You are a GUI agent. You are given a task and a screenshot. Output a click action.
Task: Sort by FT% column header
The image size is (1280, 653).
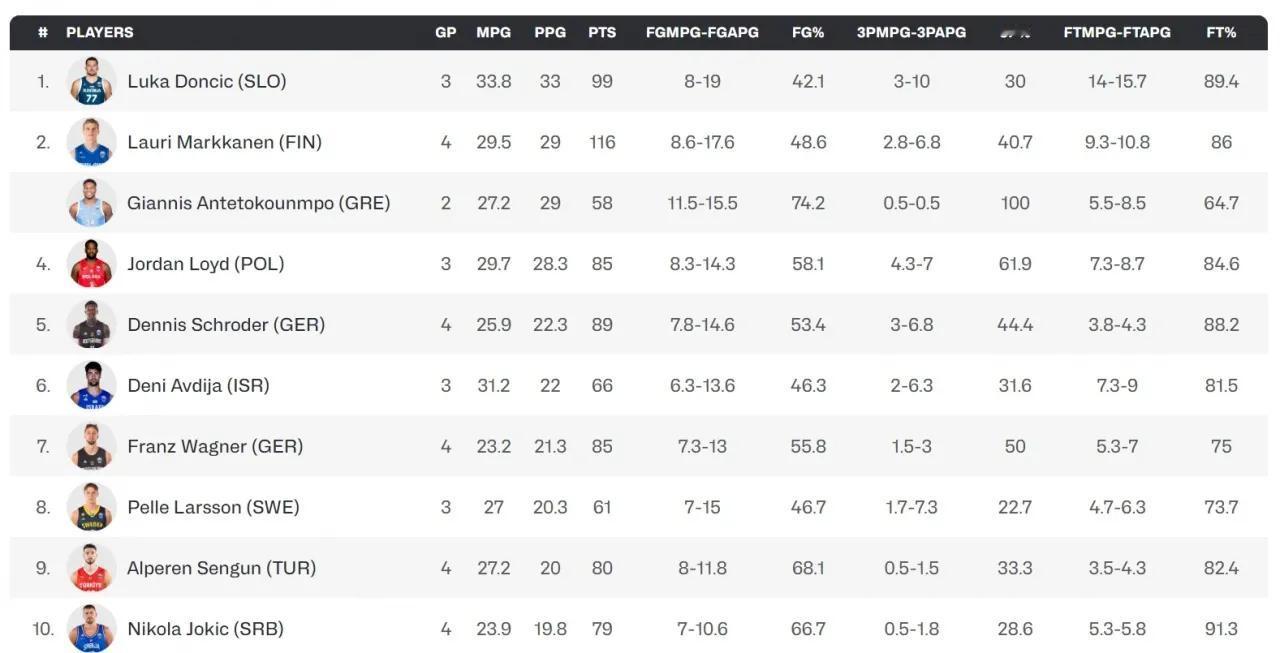(x=1221, y=32)
